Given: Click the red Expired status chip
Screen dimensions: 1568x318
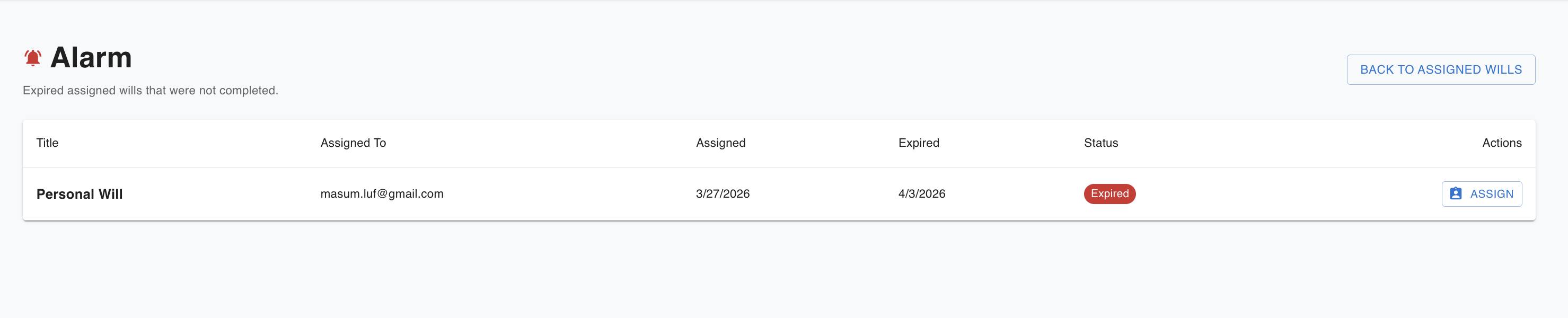Looking at the screenshot, I should tap(1109, 194).
